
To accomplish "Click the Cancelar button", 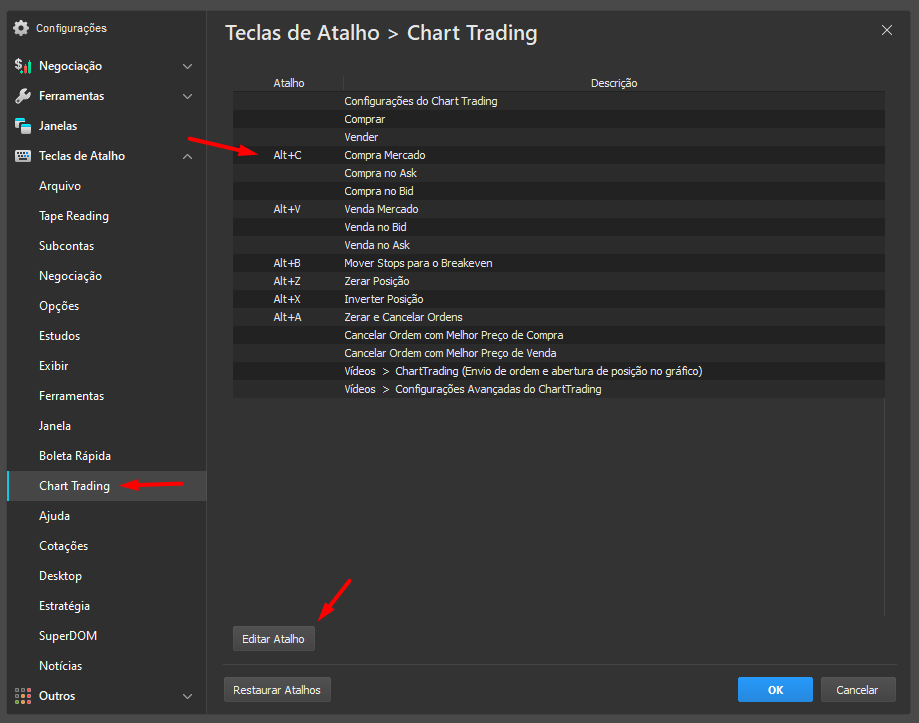I will 857,690.
